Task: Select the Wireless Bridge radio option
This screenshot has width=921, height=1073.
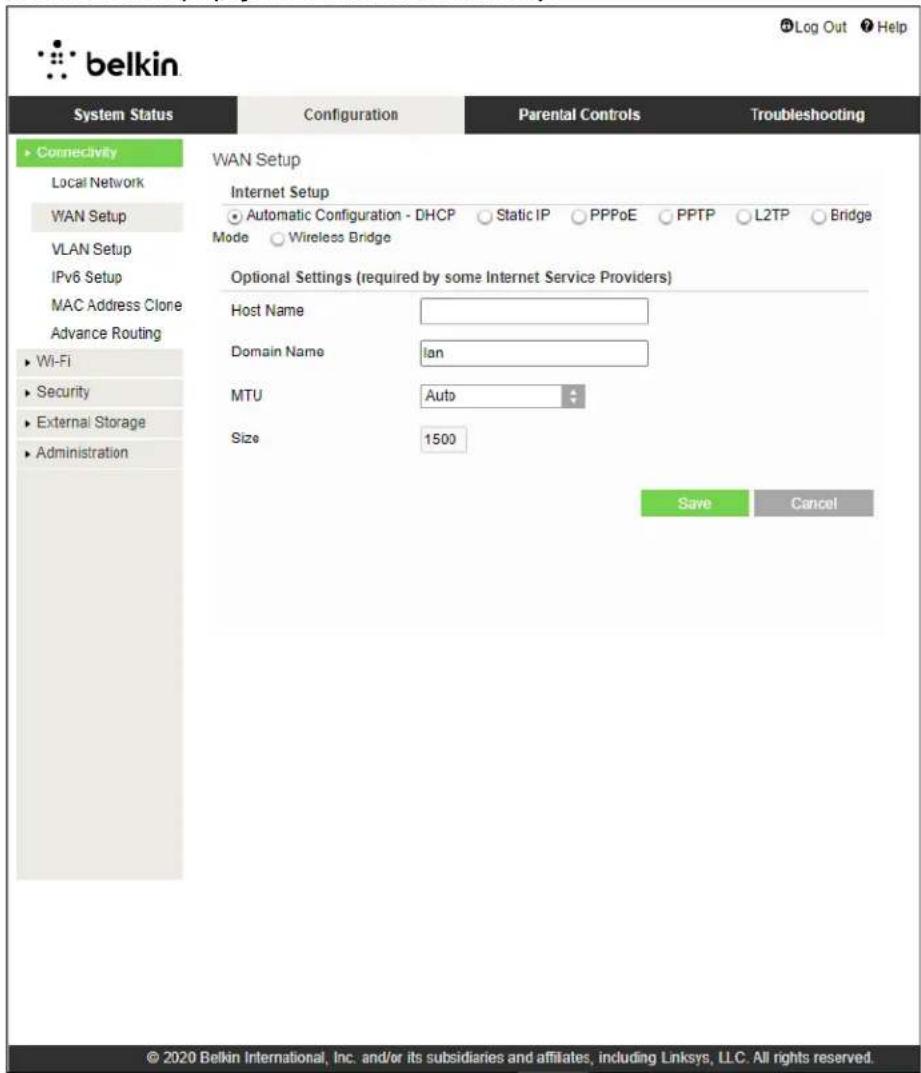Action: click(277, 239)
